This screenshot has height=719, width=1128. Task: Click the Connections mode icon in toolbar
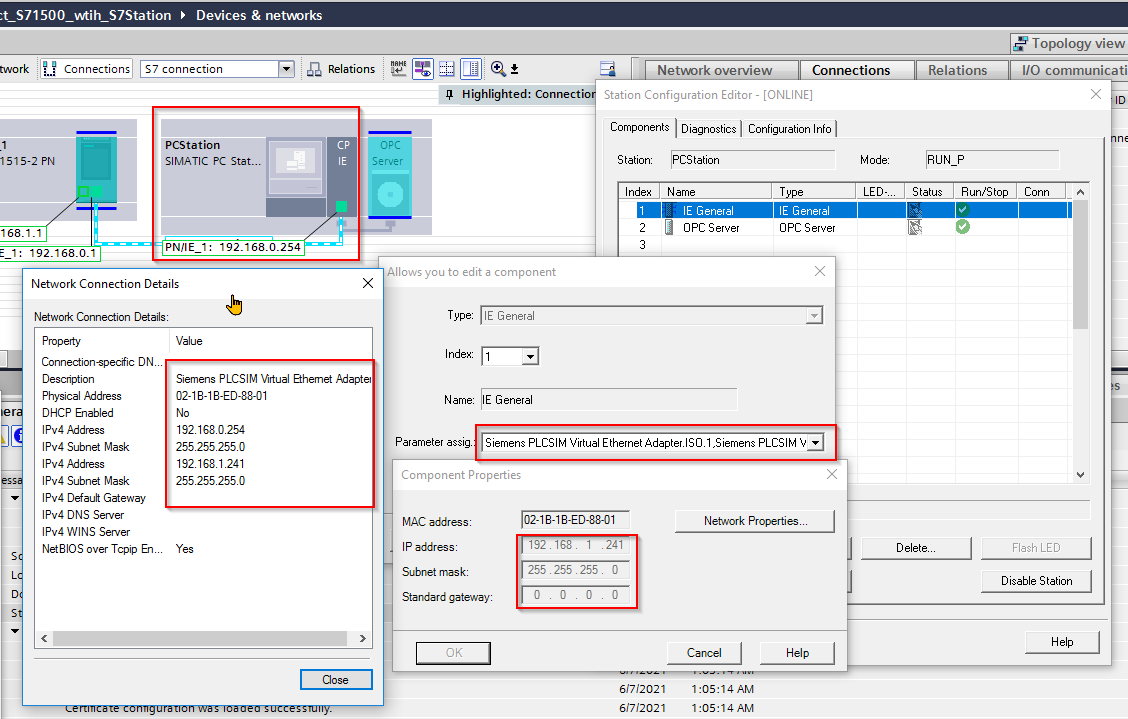(x=50, y=69)
